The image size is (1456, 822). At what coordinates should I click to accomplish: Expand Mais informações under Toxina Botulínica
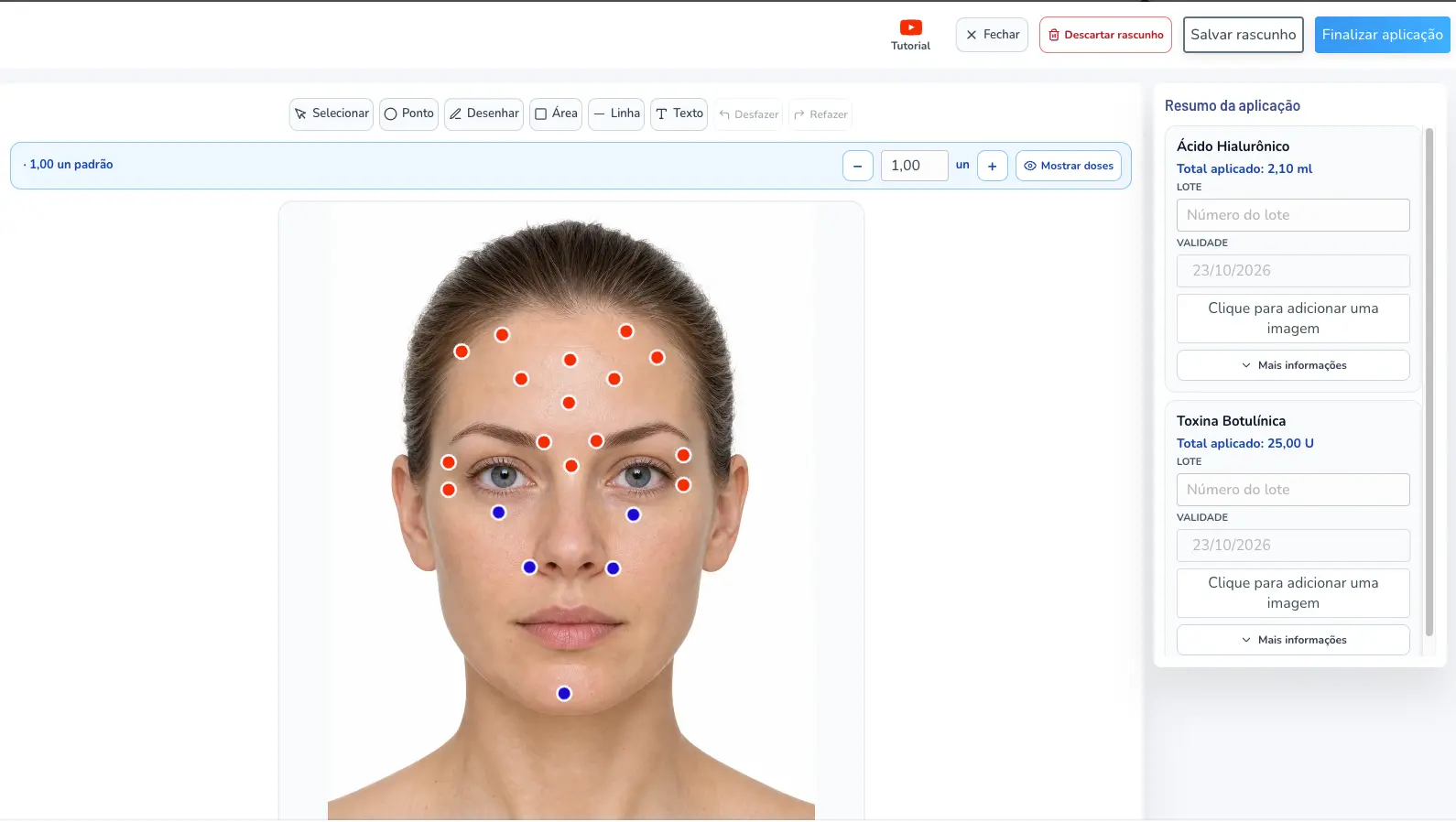tap(1293, 640)
